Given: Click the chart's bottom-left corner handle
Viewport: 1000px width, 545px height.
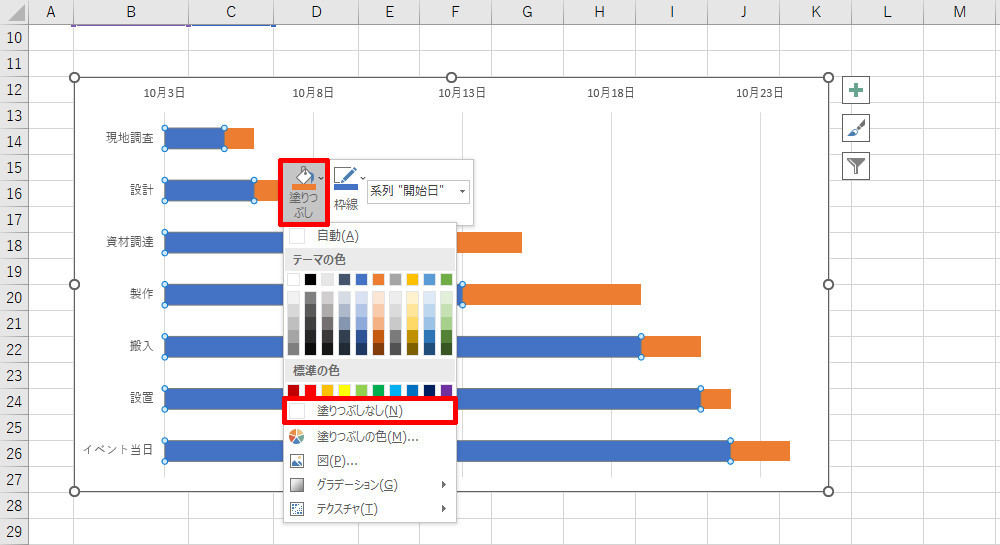Looking at the screenshot, I should pos(75,491).
